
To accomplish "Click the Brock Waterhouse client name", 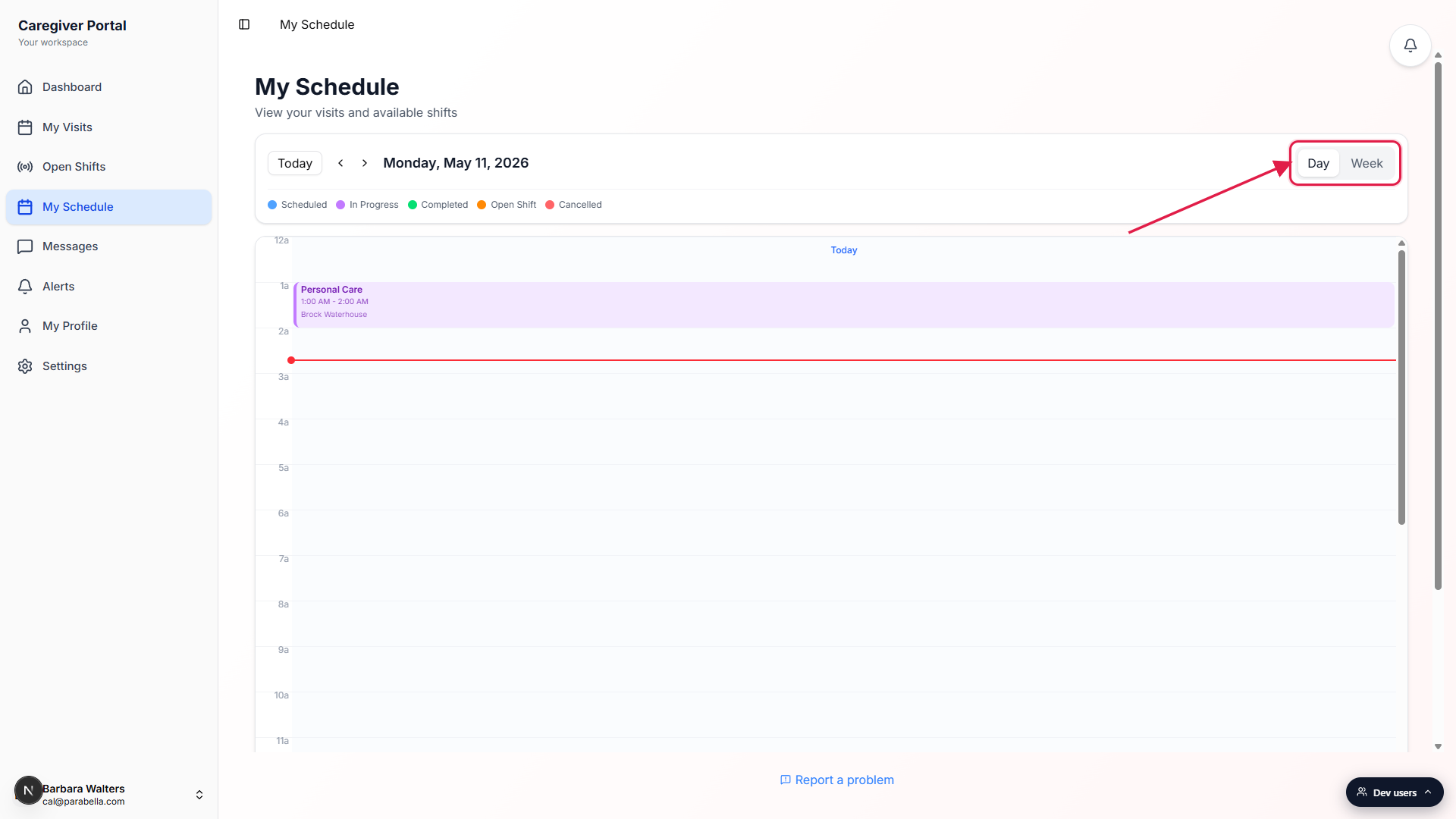I will click(334, 315).
